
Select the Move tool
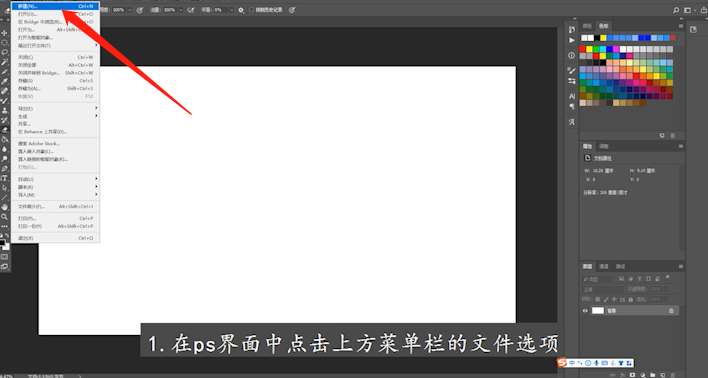tap(5, 33)
